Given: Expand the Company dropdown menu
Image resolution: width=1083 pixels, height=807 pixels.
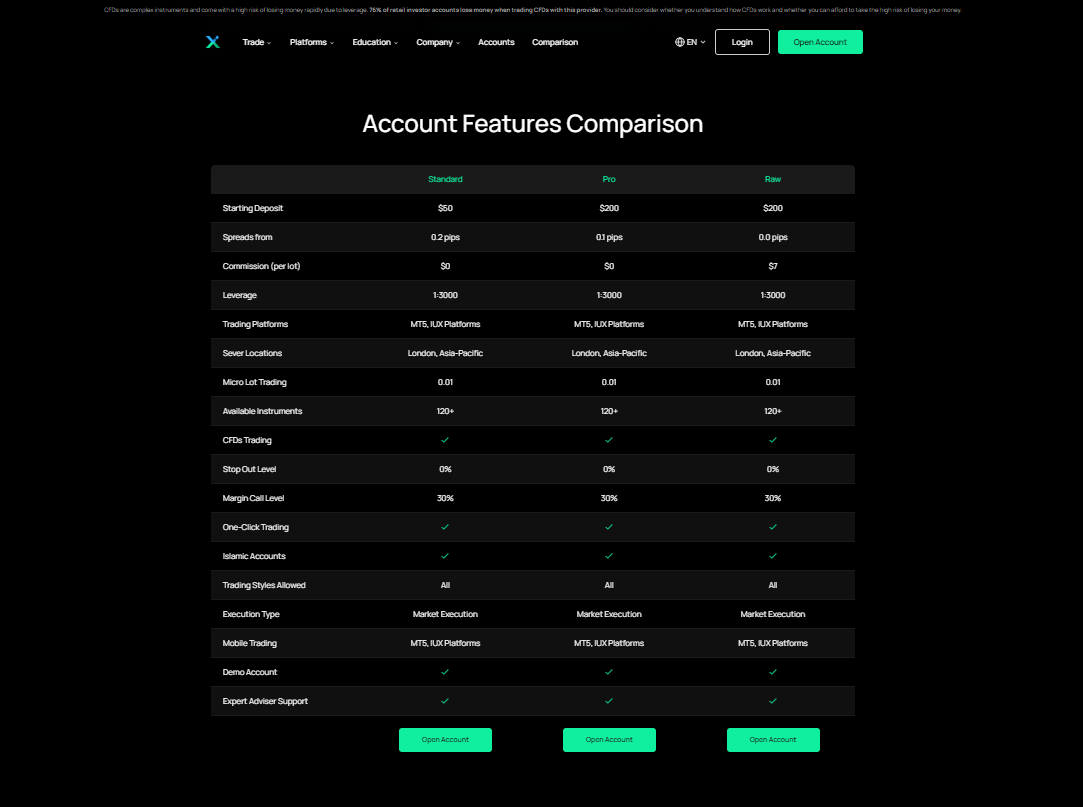Looking at the screenshot, I should point(437,42).
